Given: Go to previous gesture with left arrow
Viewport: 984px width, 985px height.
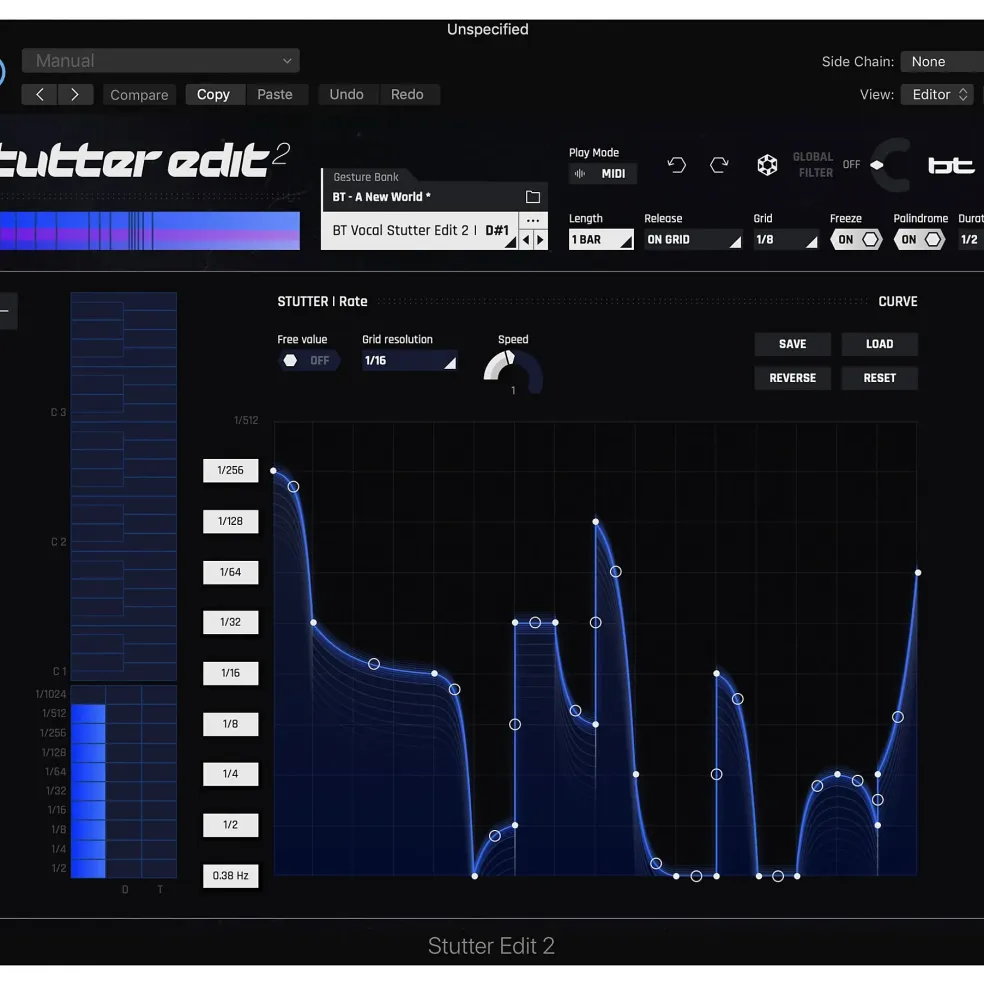Looking at the screenshot, I should click(x=526, y=239).
